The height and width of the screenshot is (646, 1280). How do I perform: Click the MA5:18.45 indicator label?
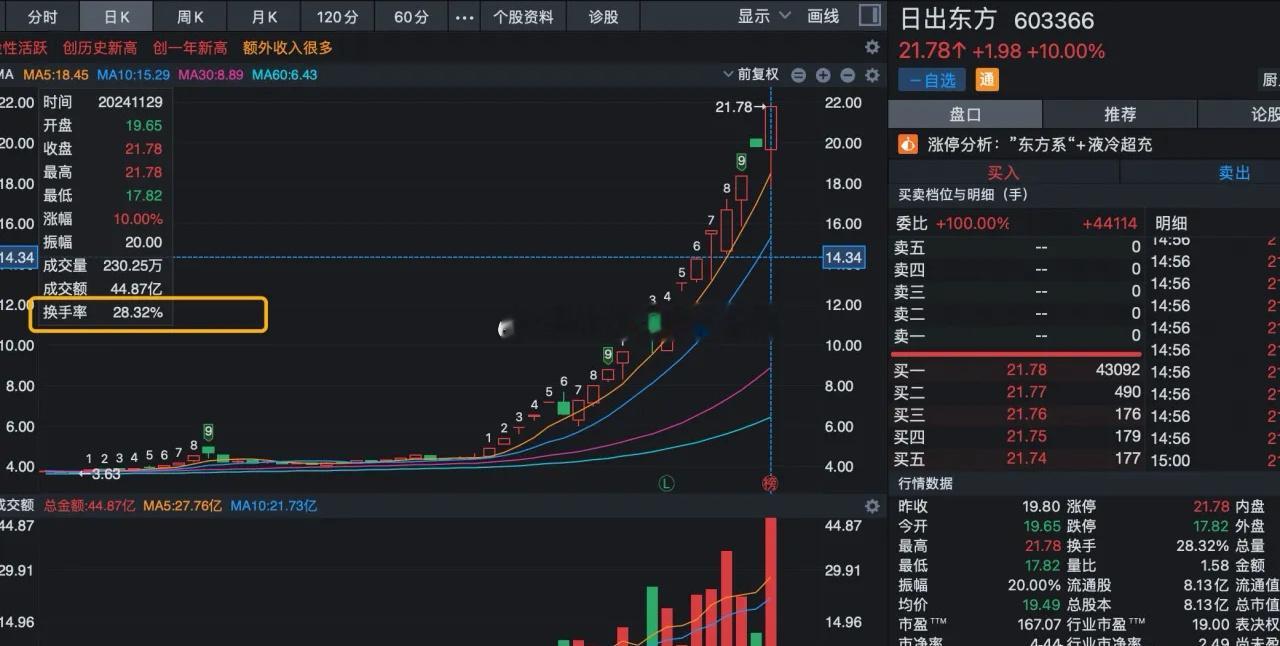pyautogui.click(x=56, y=75)
